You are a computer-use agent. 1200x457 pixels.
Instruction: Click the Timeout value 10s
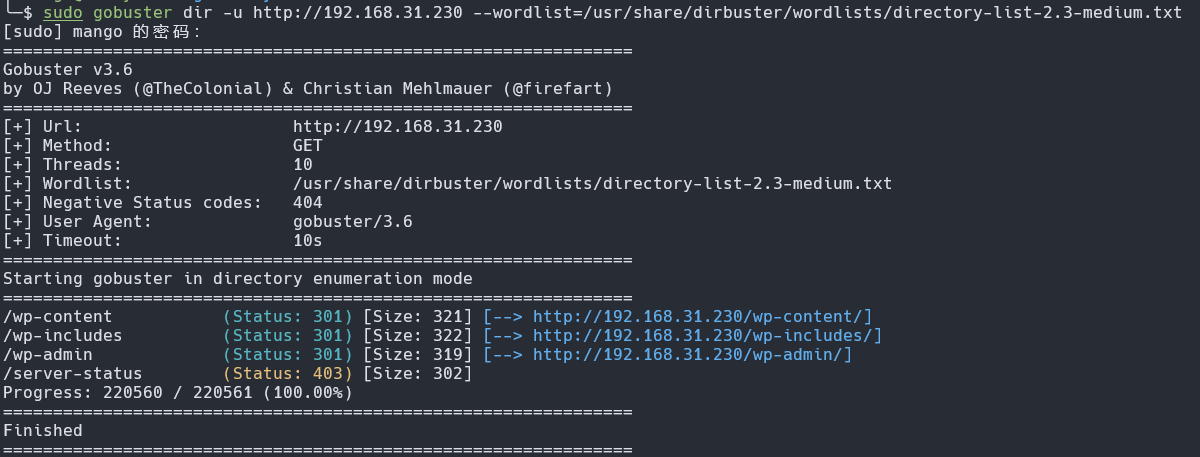(308, 241)
